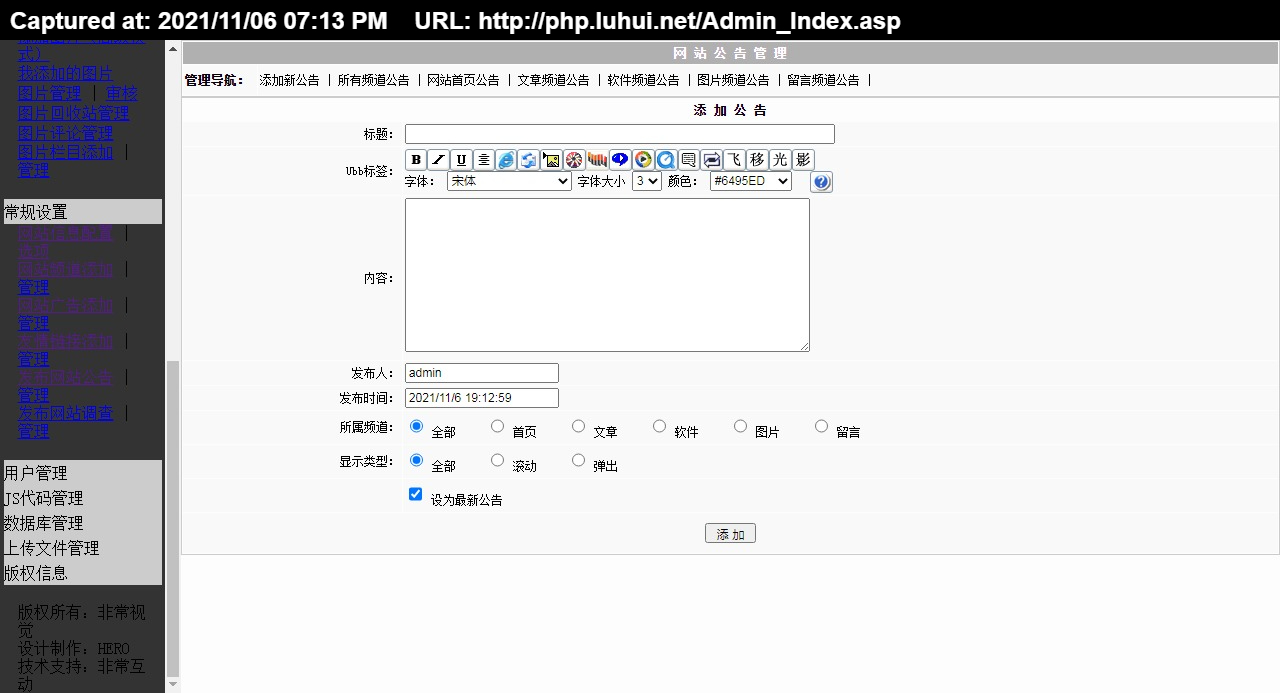Open the 字体 font dropdown
Image resolution: width=1280 pixels, height=693 pixels.
tap(509, 181)
